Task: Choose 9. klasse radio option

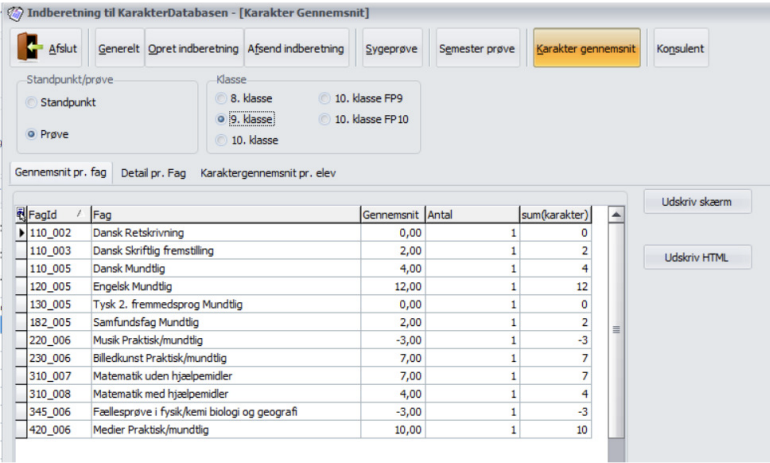Action: (221, 119)
